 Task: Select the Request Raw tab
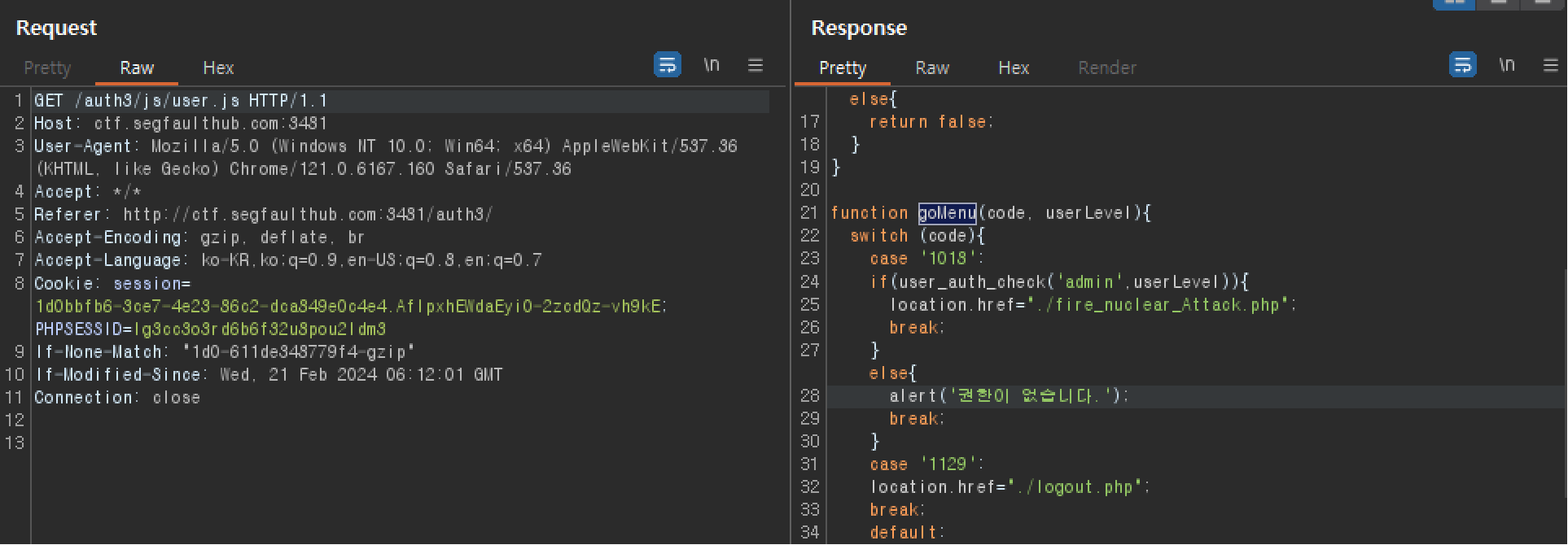pos(137,68)
